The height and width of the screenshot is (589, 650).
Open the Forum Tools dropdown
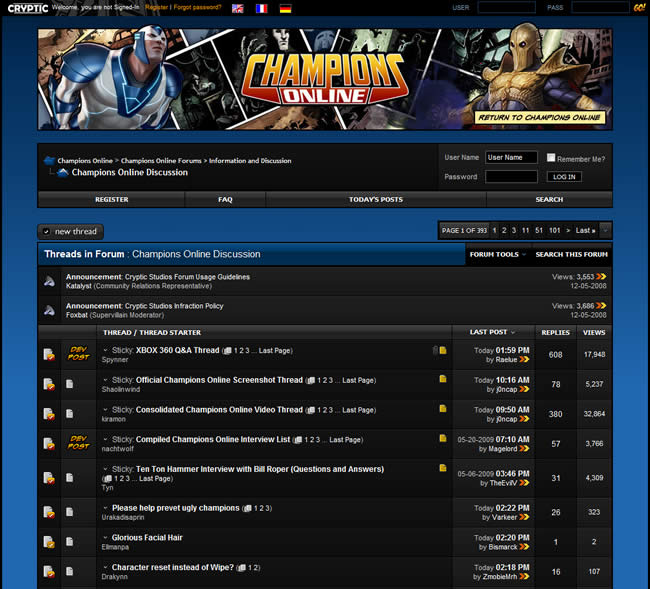[x=498, y=255]
